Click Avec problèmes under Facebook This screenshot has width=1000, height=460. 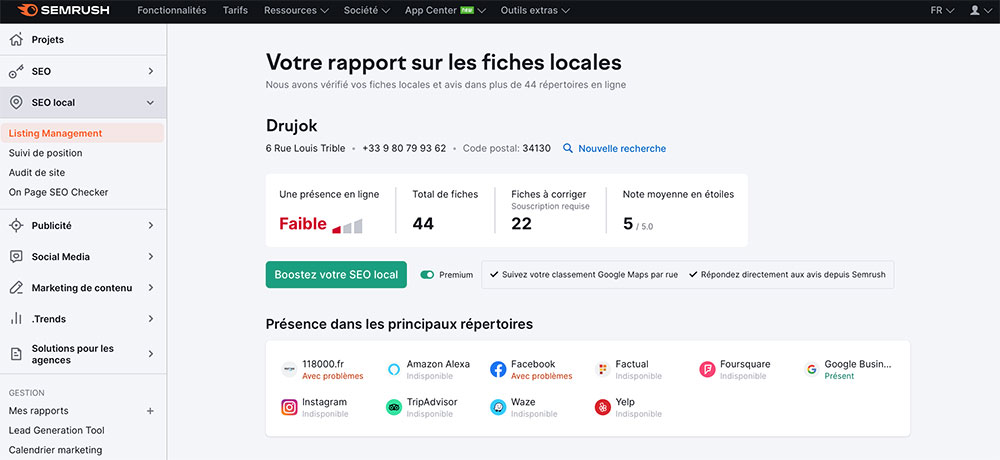(541, 376)
